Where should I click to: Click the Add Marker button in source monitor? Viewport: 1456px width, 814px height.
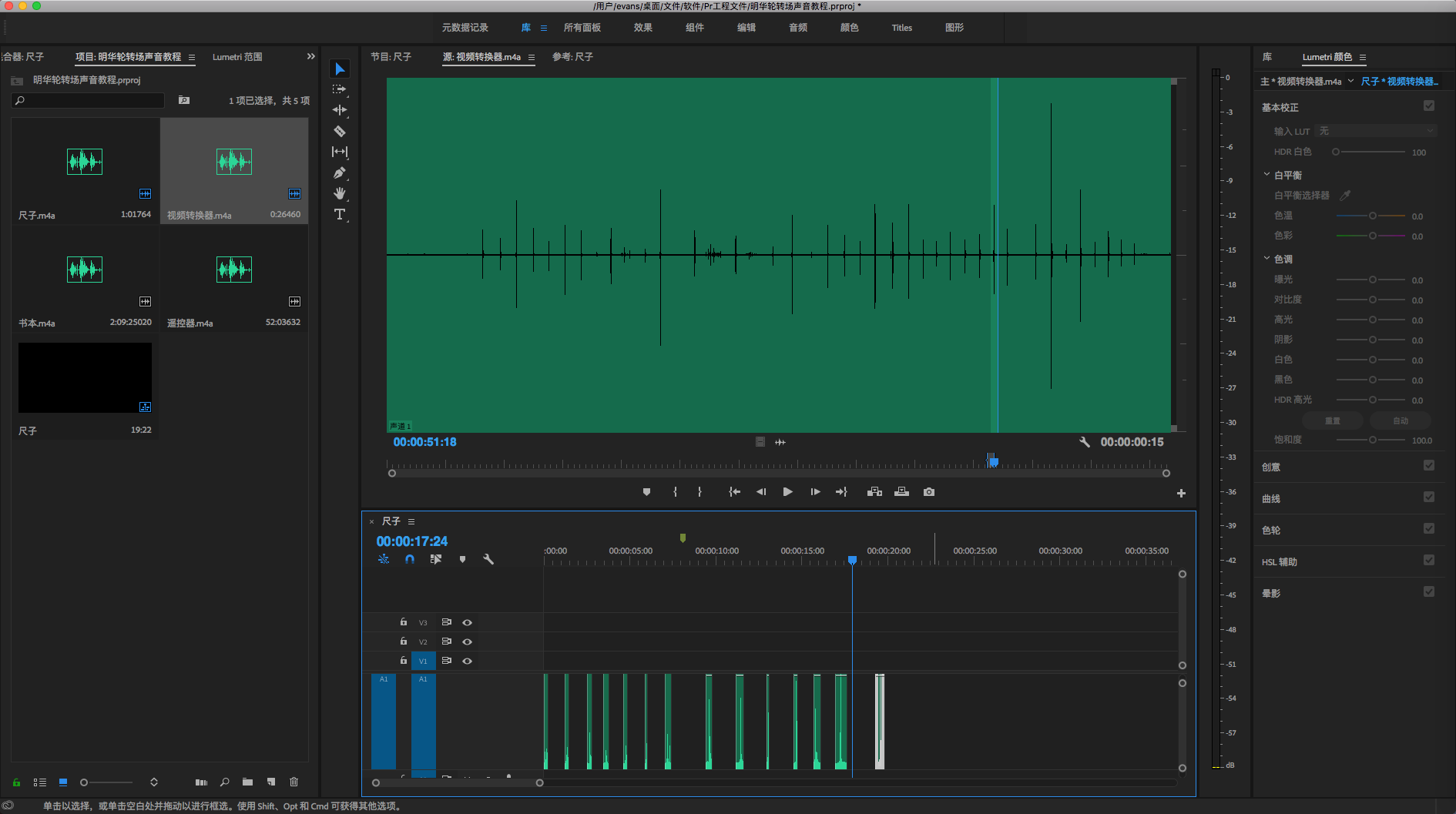[x=646, y=492]
